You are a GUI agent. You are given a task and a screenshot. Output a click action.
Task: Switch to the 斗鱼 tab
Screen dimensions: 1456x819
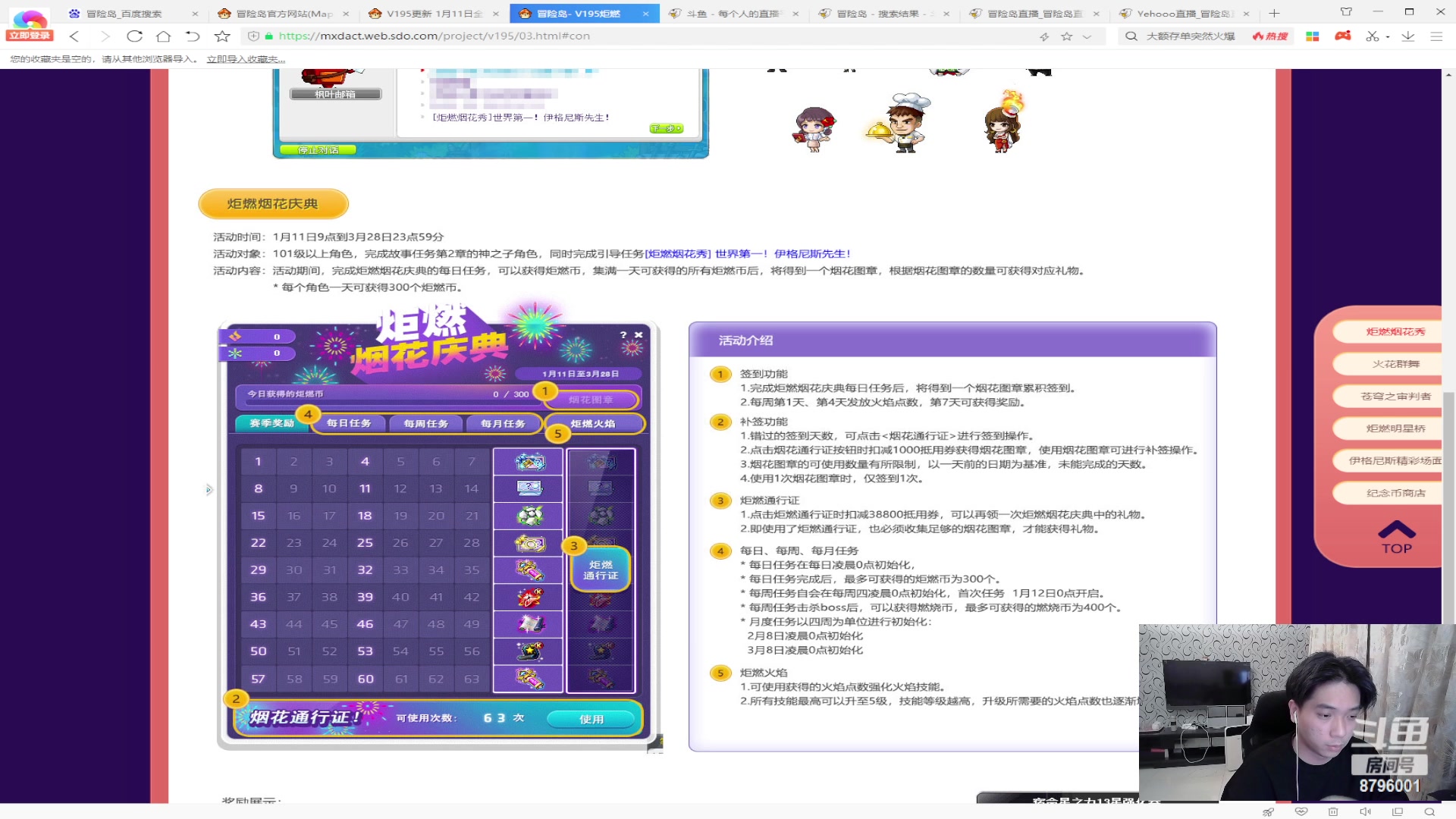click(733, 14)
